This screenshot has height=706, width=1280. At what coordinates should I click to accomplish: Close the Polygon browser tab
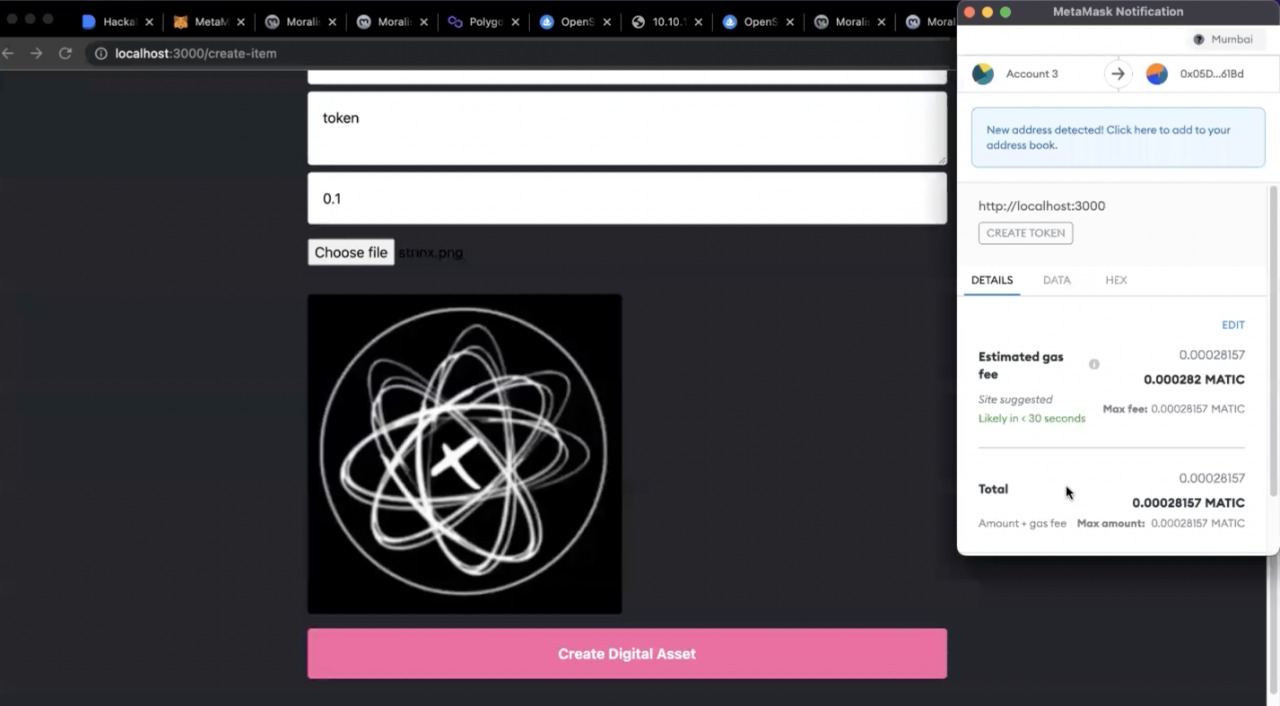point(516,21)
